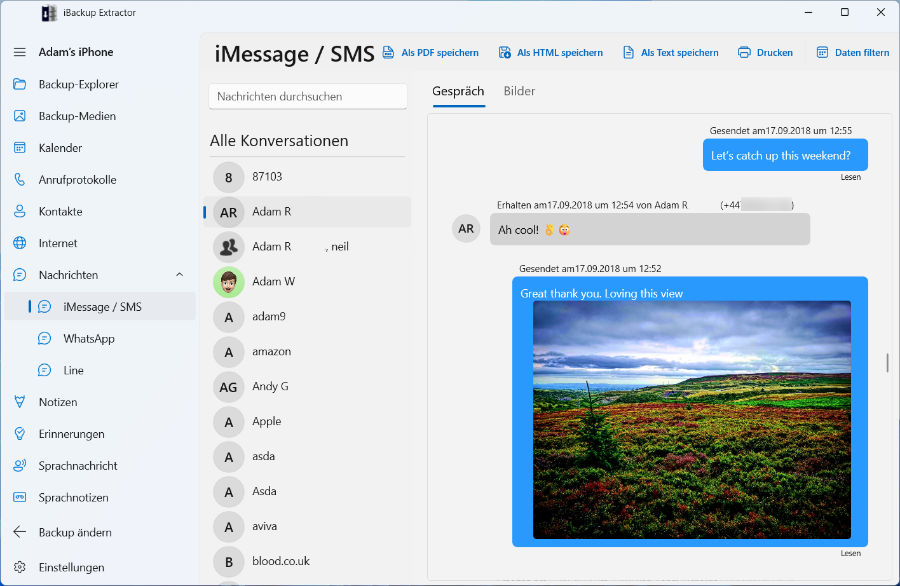Open the landscape photo in message

point(692,420)
